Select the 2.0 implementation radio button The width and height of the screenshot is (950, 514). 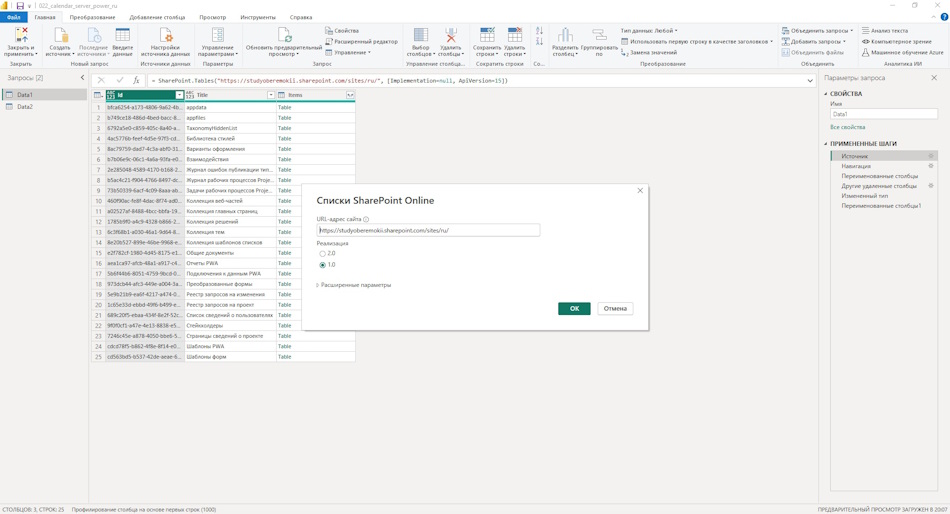pos(322,254)
